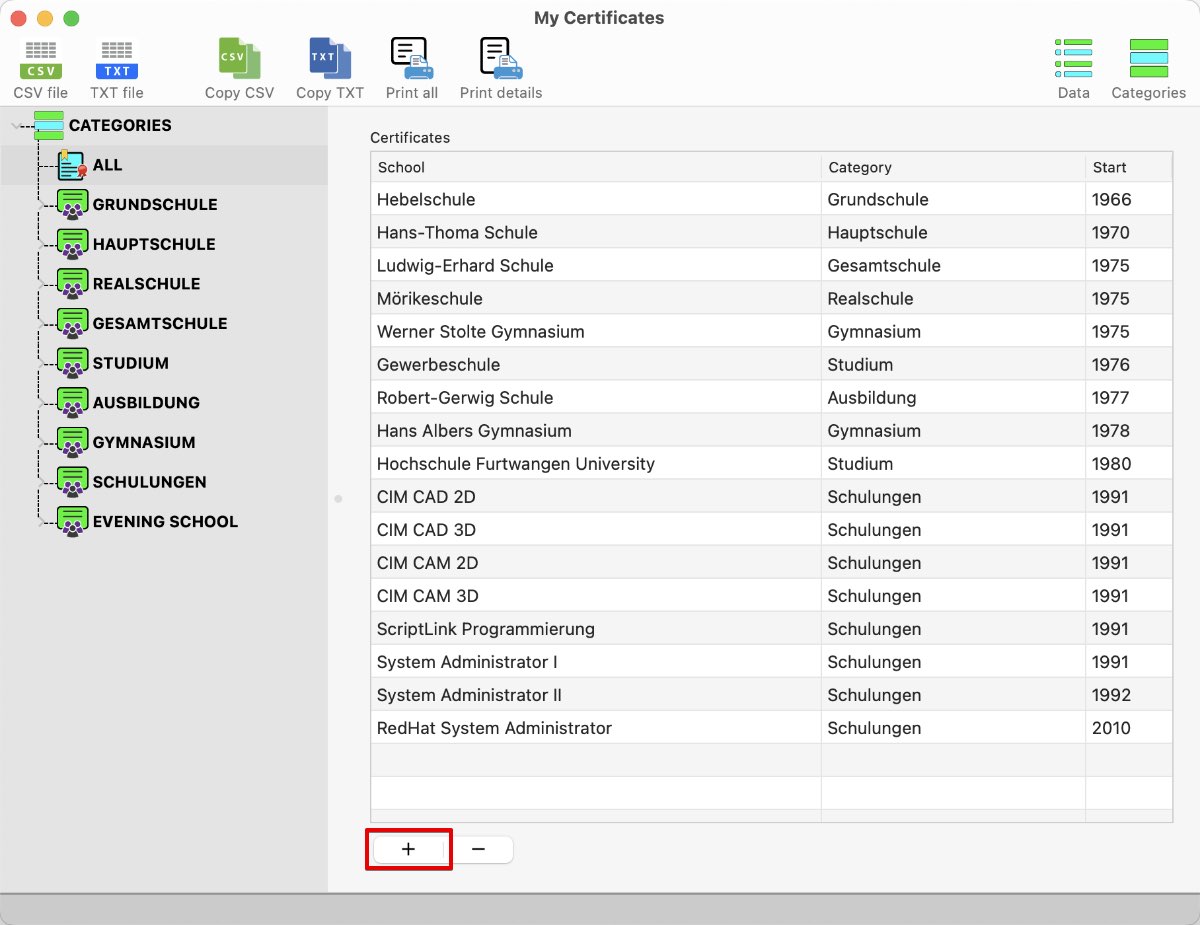Click the Gymnasium category icon in sidebar
The width and height of the screenshot is (1200, 925).
[72, 442]
